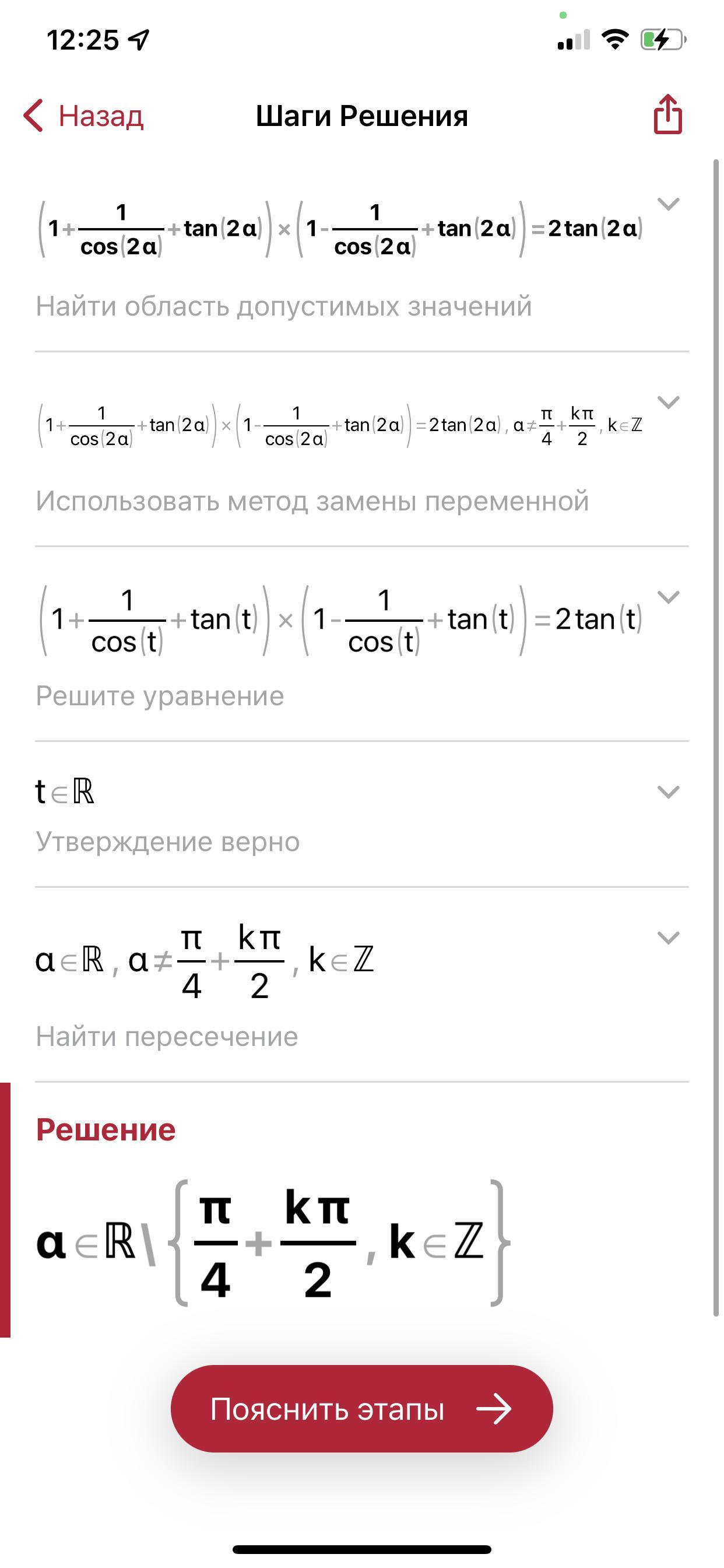Expand the domain restriction step chevron
Image resolution: width=724 pixels, height=1568 pixels.
point(668,402)
